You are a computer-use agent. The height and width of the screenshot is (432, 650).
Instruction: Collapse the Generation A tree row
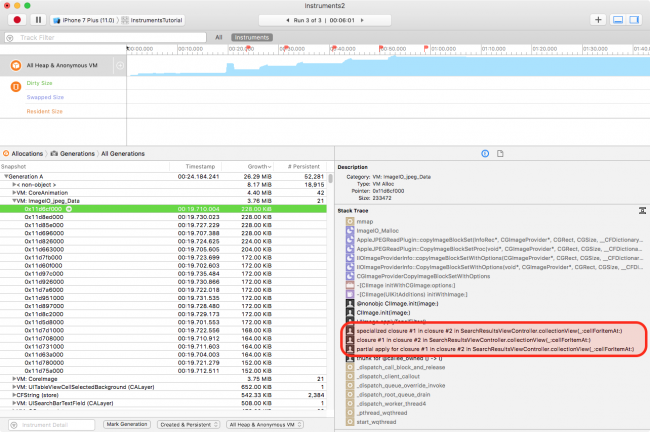tap(5, 176)
